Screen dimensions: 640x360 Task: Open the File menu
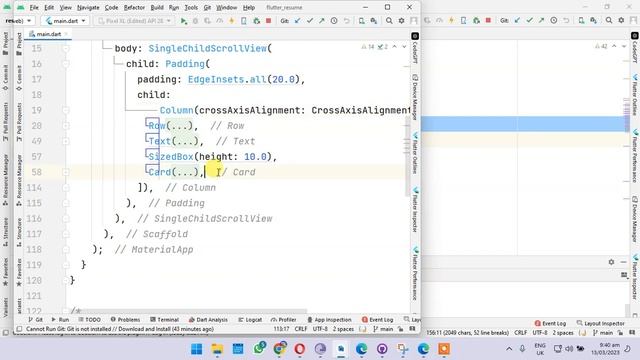[34, 7]
